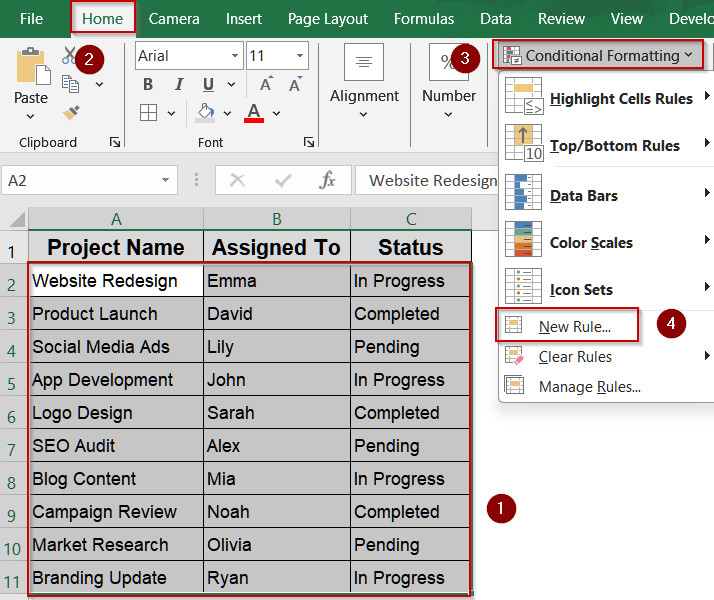This screenshot has height=600, width=714.
Task: Open the Conditional Formatting dropdown
Action: [x=597, y=55]
